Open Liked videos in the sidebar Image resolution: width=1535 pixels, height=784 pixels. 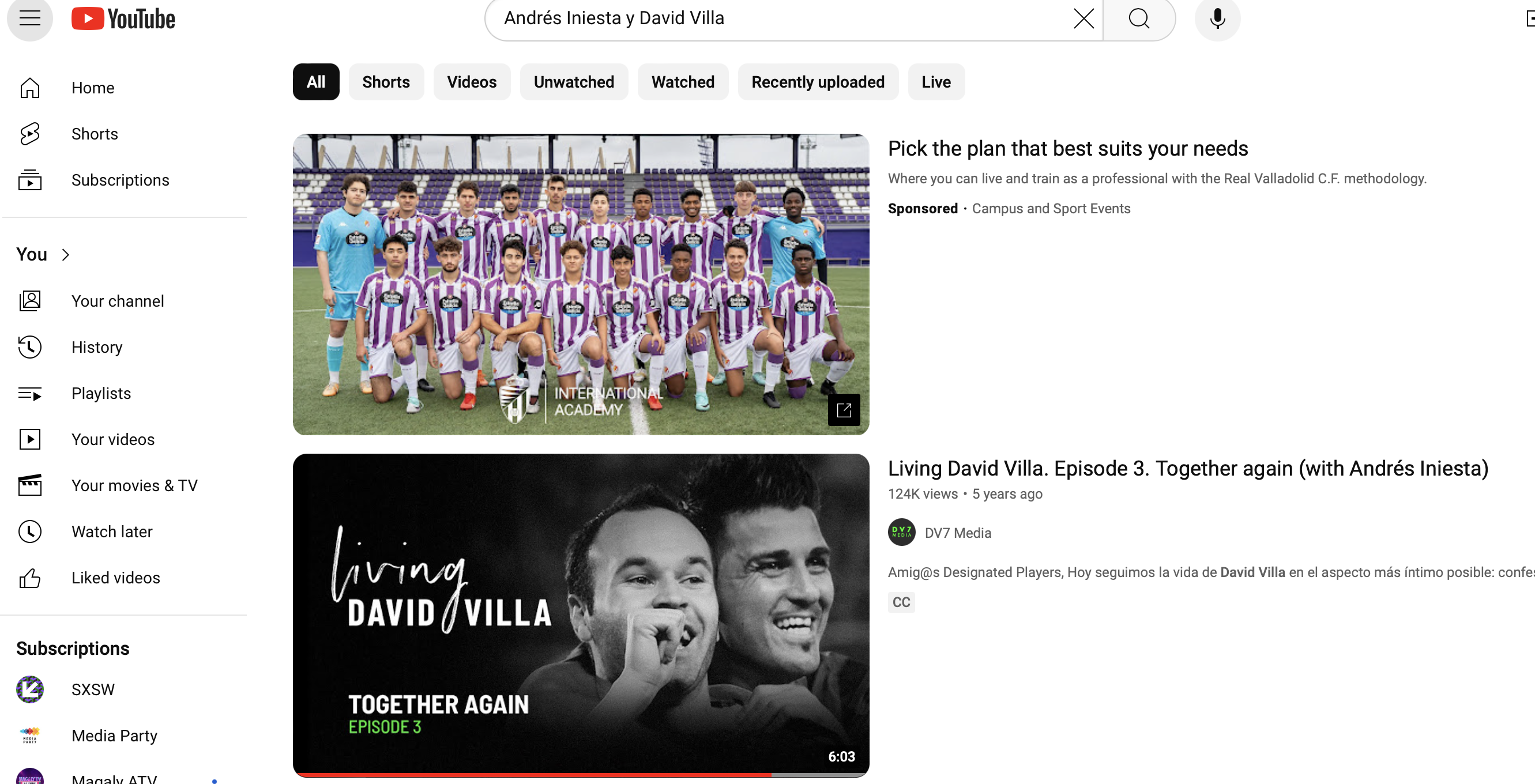(x=115, y=578)
